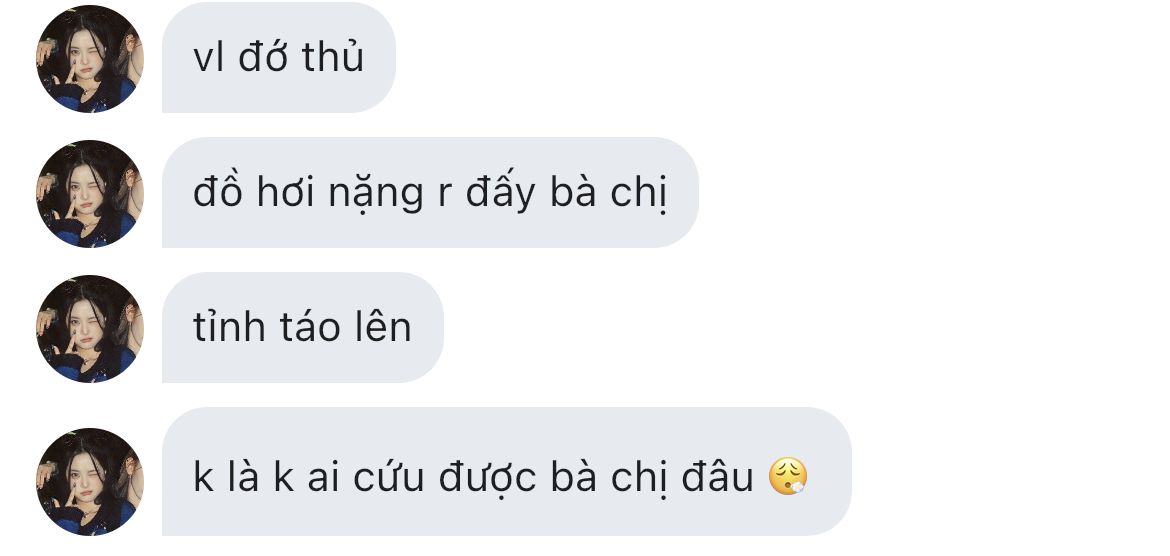Open sender avatar beside "vl đớ thủ" message
This screenshot has width=1170, height=556.
pyautogui.click(x=90, y=59)
